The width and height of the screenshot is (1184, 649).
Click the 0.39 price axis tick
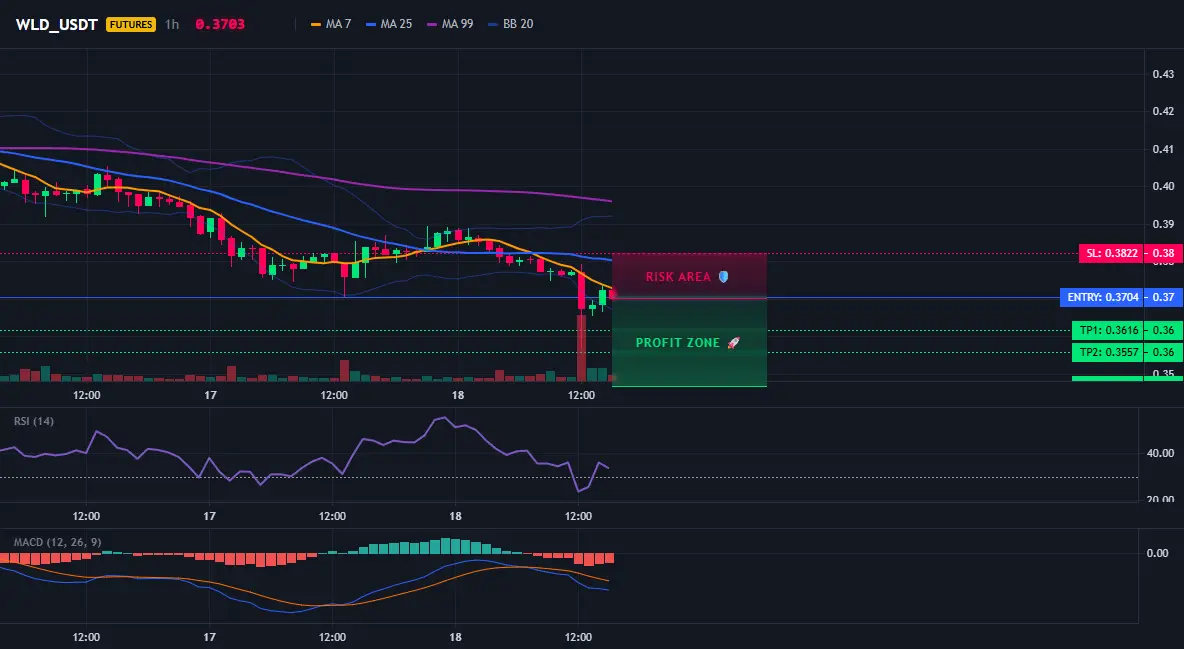coord(1163,224)
